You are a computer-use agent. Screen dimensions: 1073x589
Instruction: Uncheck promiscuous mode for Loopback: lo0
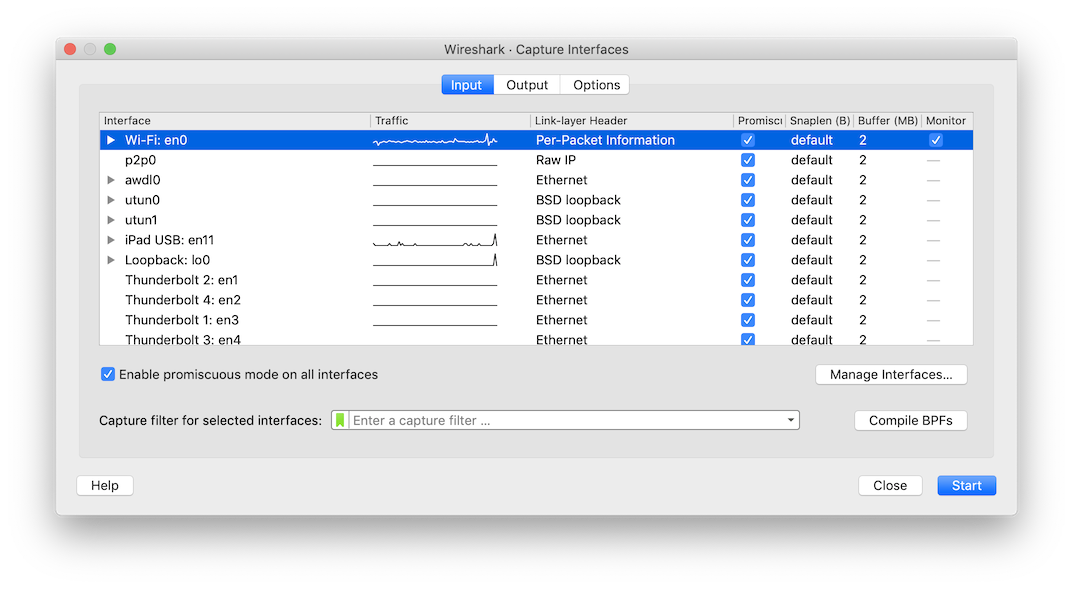pyautogui.click(x=747, y=260)
